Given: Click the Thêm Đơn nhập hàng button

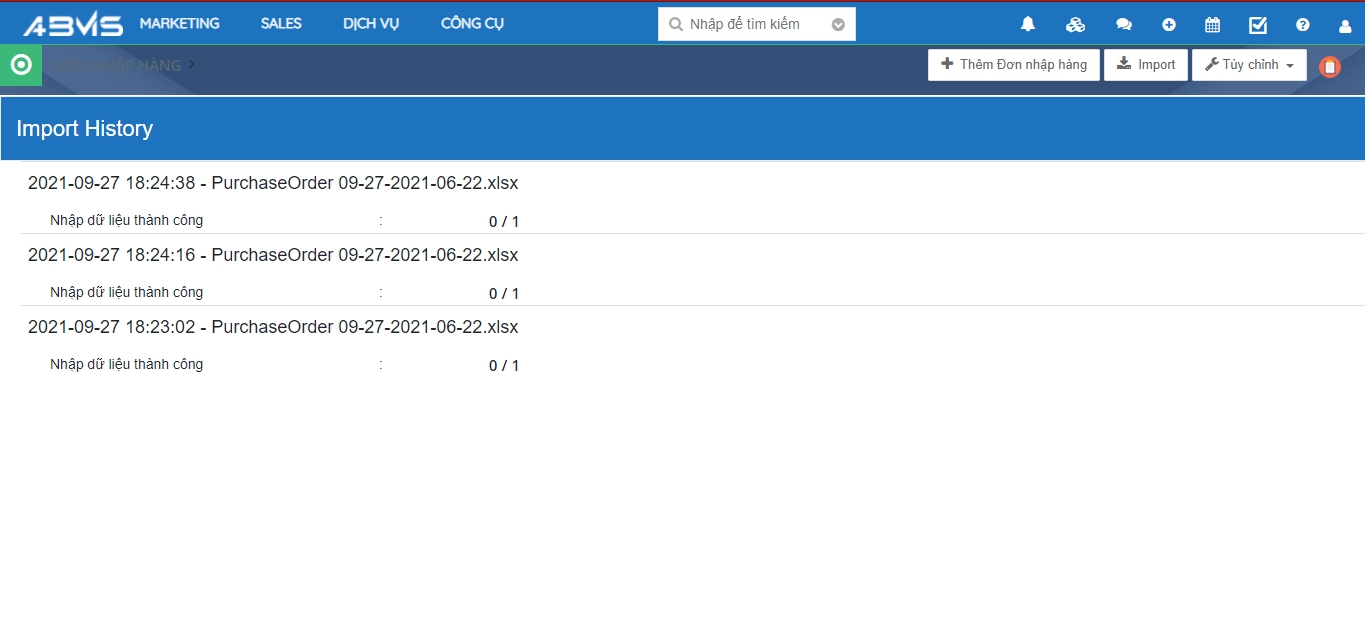Looking at the screenshot, I should pos(1013,65).
